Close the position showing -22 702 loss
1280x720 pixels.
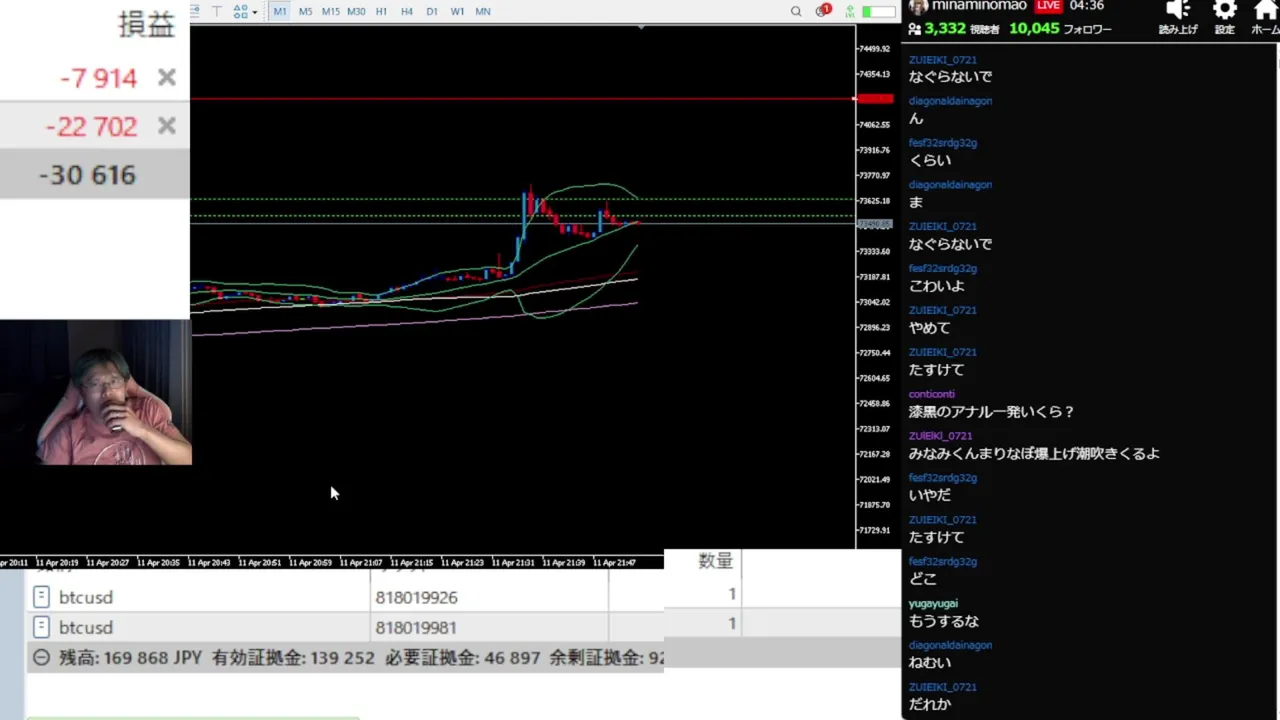[166, 125]
